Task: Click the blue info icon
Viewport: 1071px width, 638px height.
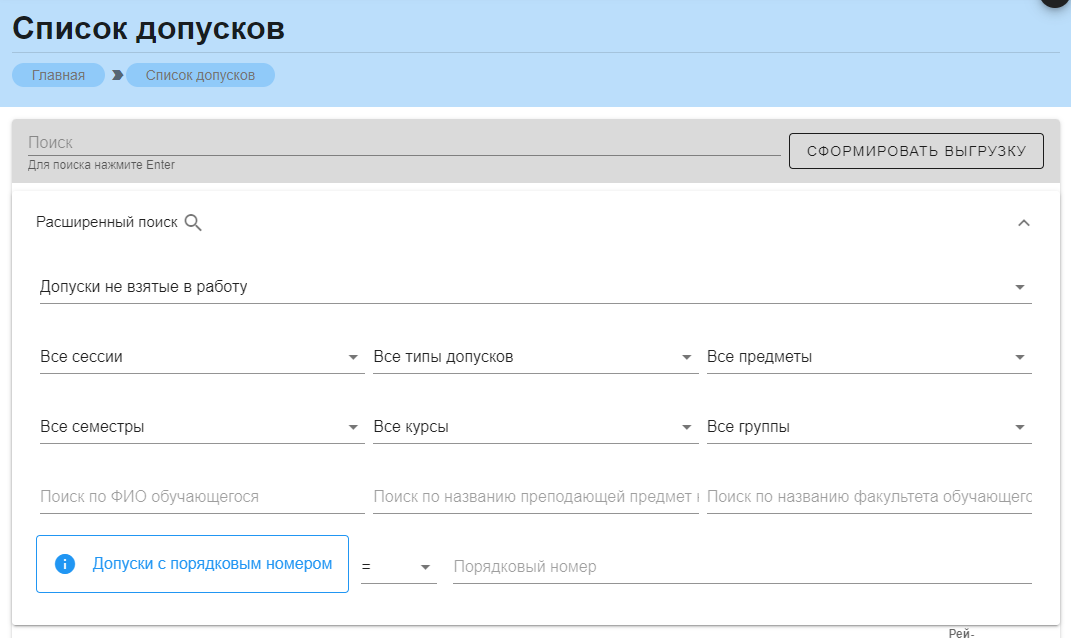Action: click(x=65, y=564)
